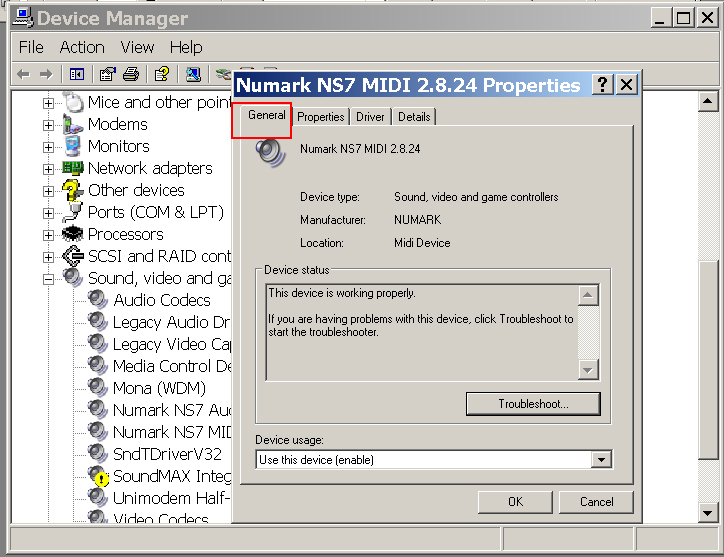Expand the Network adapters node
Screen dimensions: 724x557
click(x=48, y=169)
